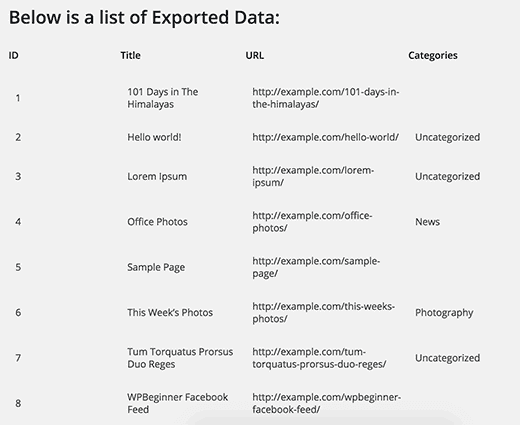Open the this-weeks-photos URL
The image size is (520, 425).
pos(323,312)
